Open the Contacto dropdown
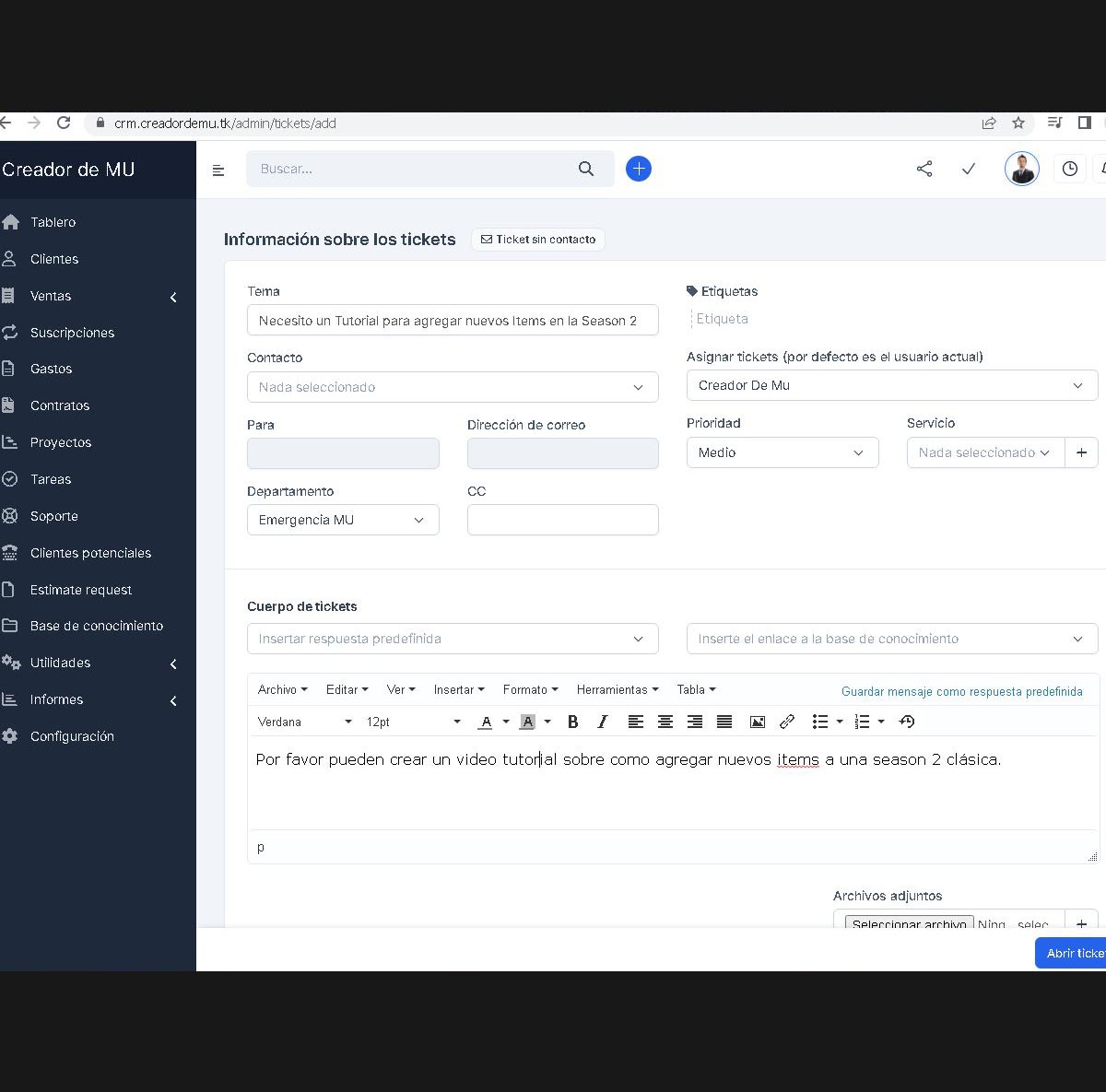The height and width of the screenshot is (1092, 1106). [453, 387]
